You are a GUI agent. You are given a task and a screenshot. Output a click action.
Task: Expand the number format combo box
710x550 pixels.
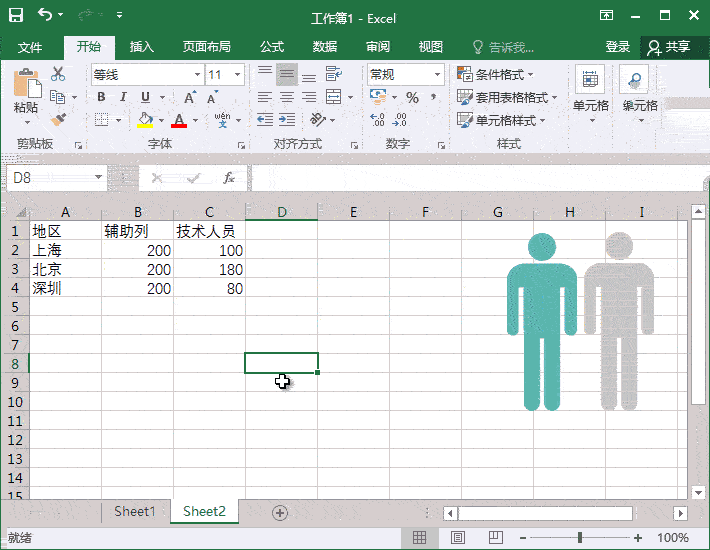point(437,75)
